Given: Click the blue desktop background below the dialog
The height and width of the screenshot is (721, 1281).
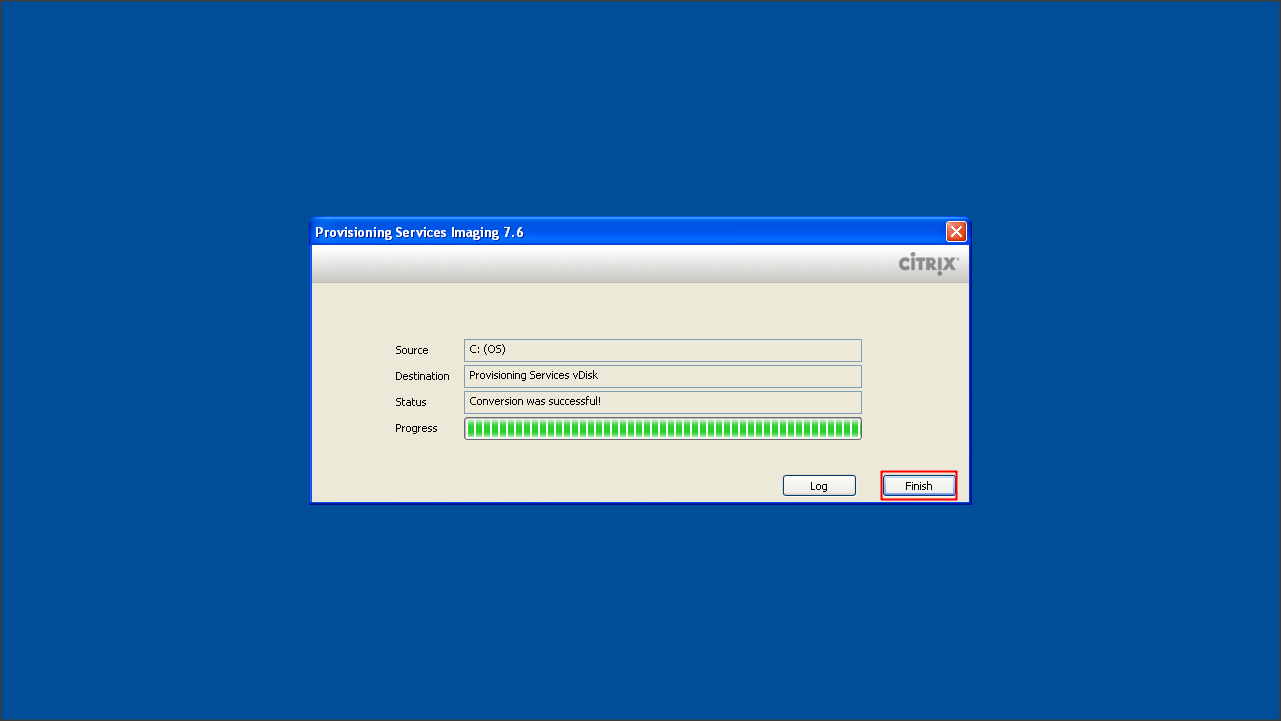Looking at the screenshot, I should click(x=640, y=620).
